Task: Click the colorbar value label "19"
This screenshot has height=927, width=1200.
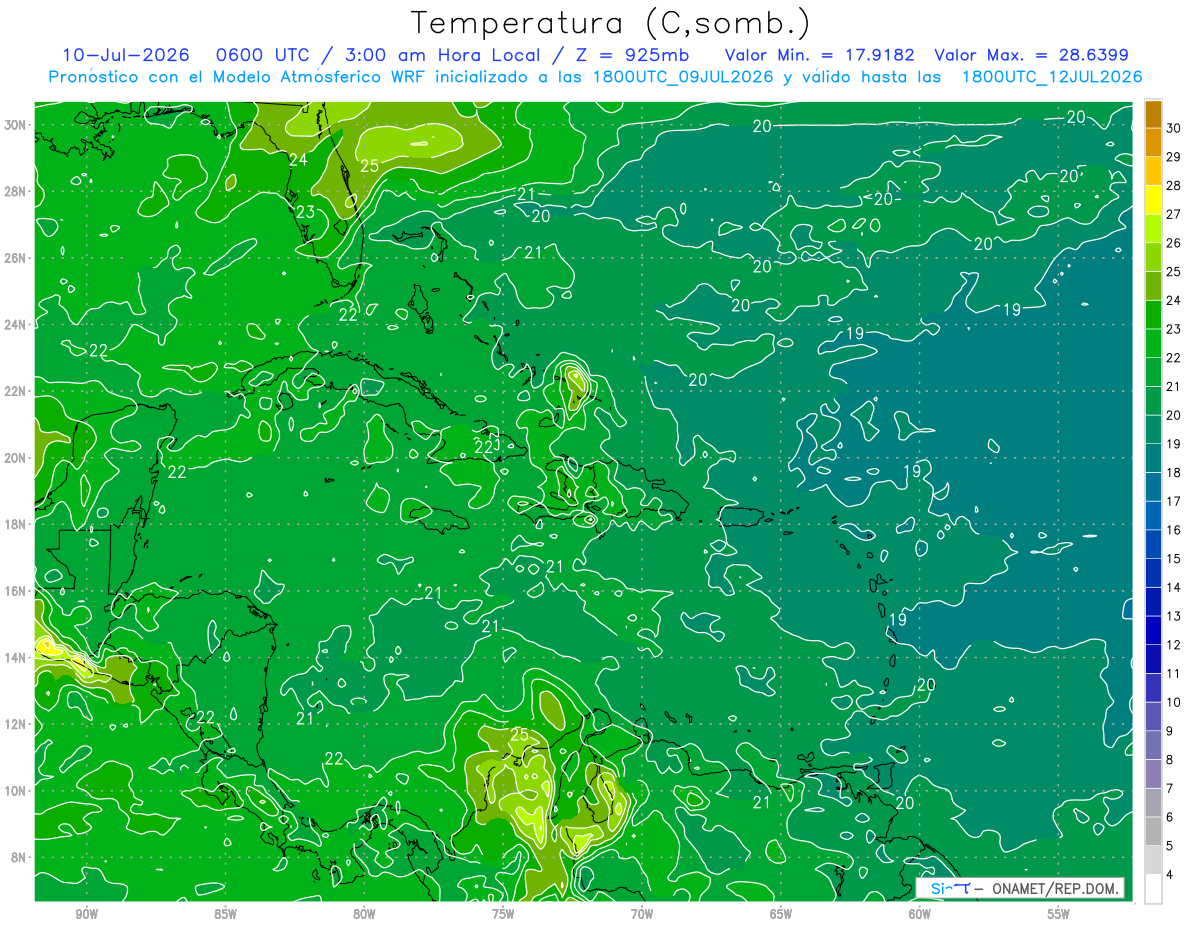Action: (1174, 444)
